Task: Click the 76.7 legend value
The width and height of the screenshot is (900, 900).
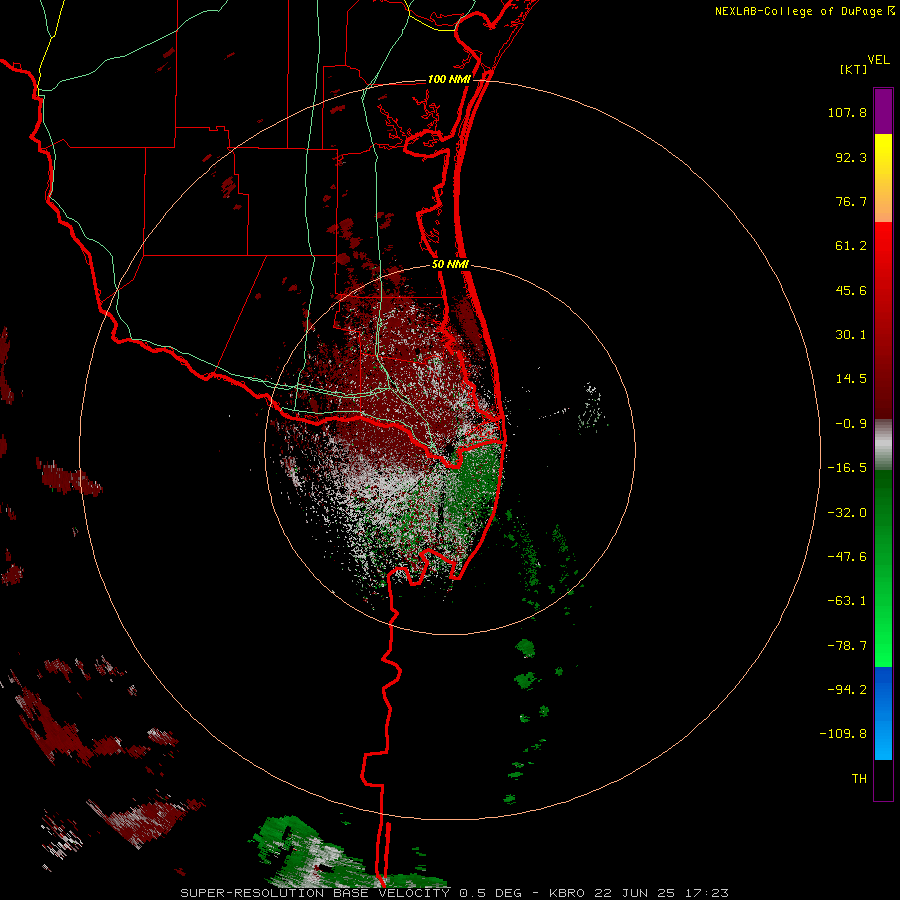Action: pyautogui.click(x=851, y=201)
